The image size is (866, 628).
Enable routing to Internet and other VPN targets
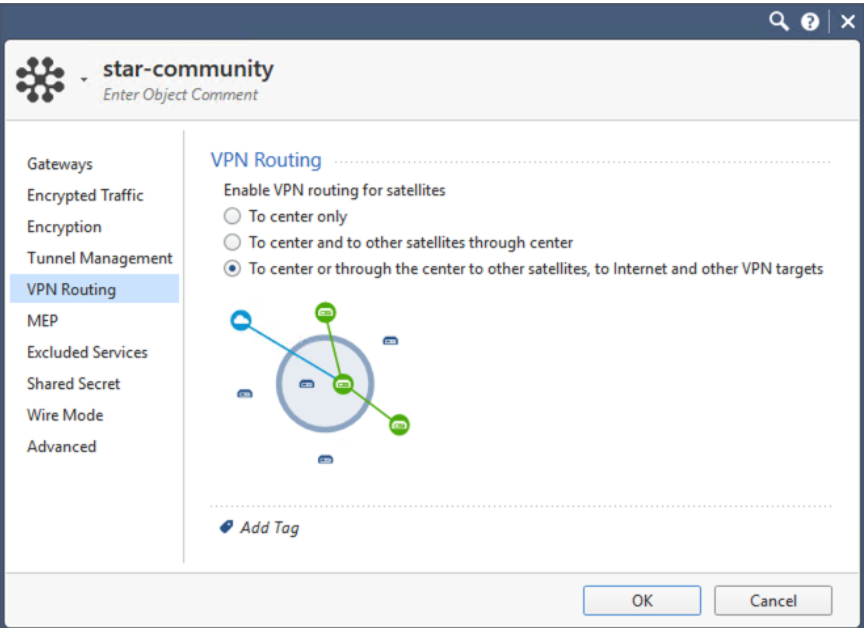(232, 267)
